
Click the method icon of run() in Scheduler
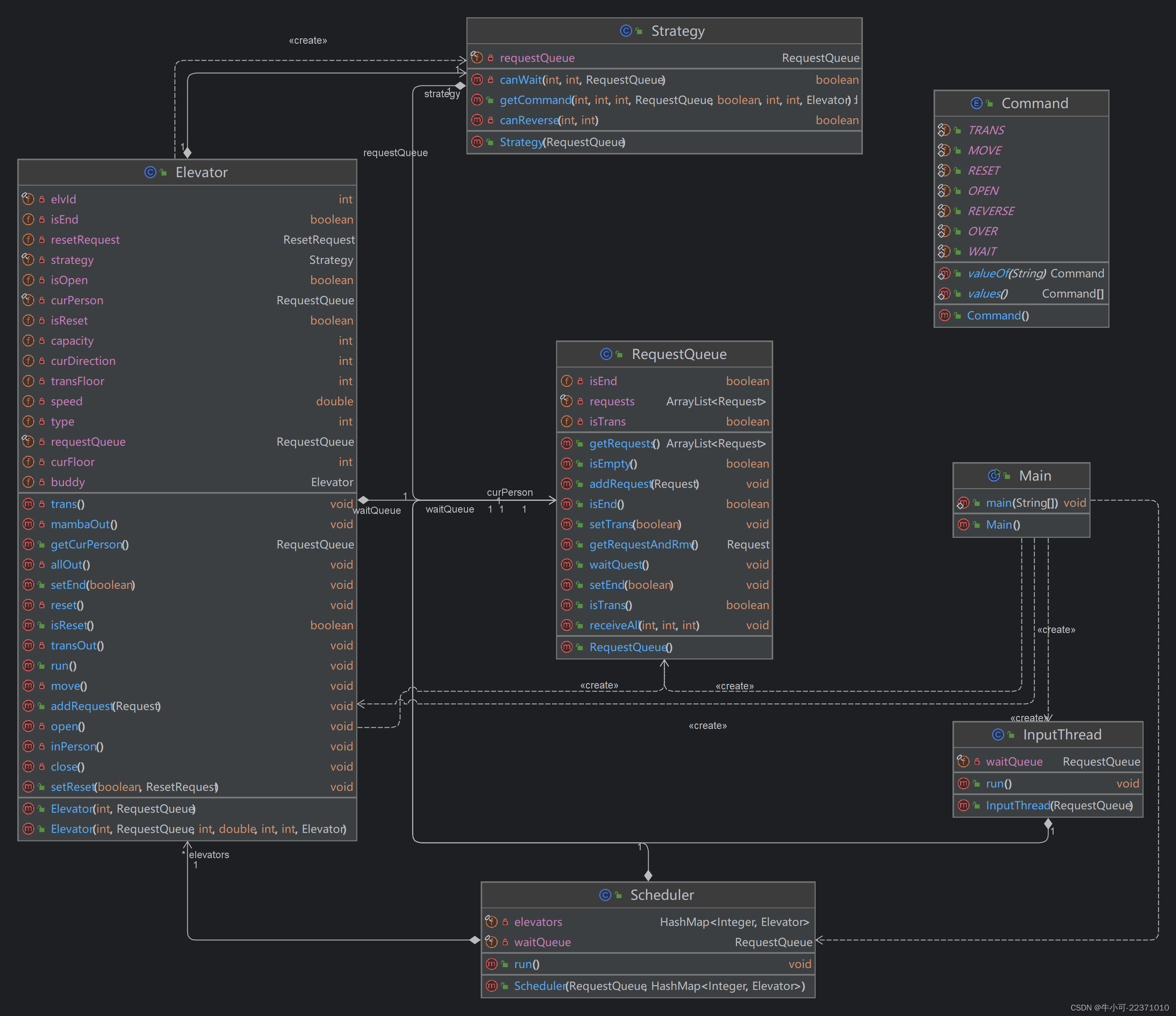point(492,964)
